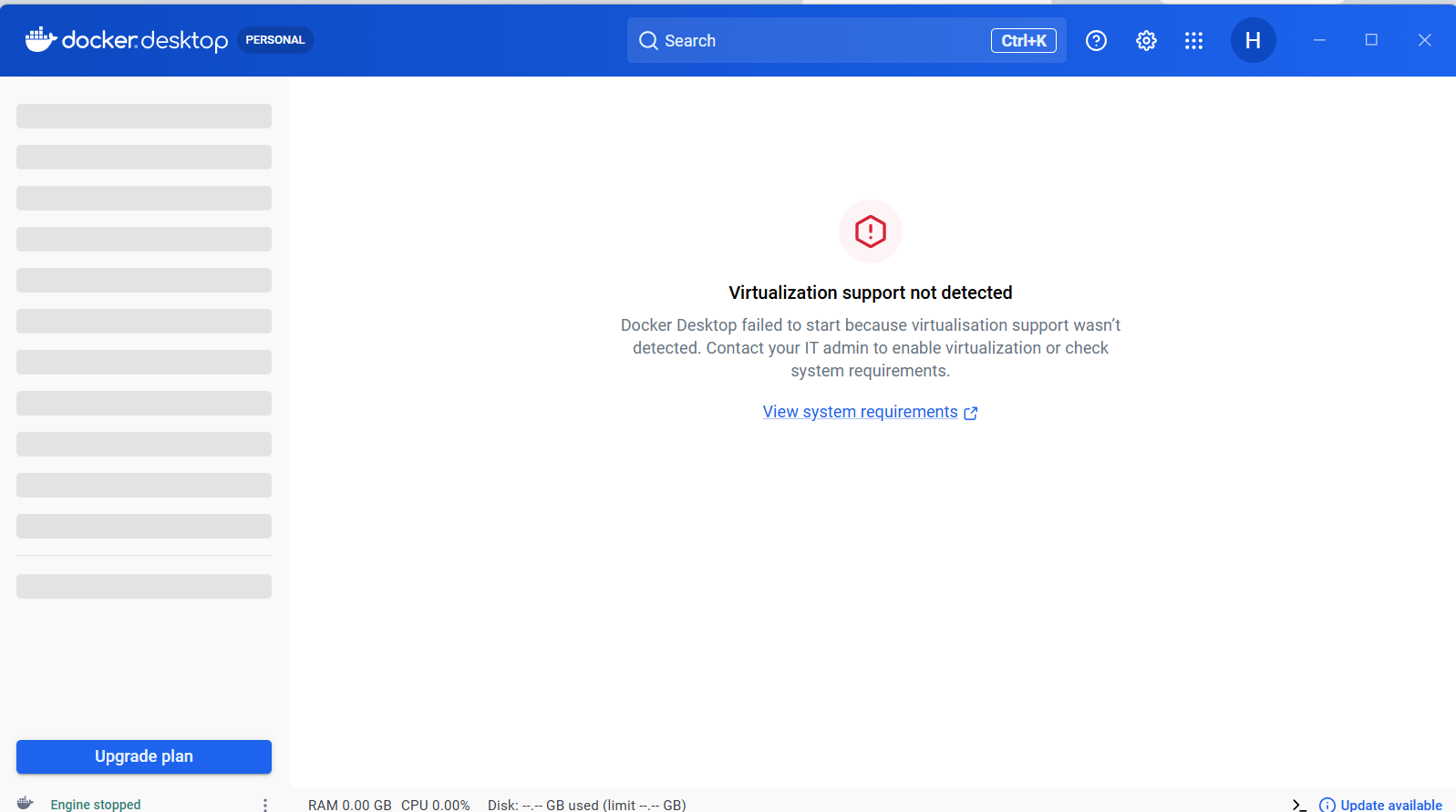Click the Update available link
Screen dimensions: 1456x812
(1391, 805)
